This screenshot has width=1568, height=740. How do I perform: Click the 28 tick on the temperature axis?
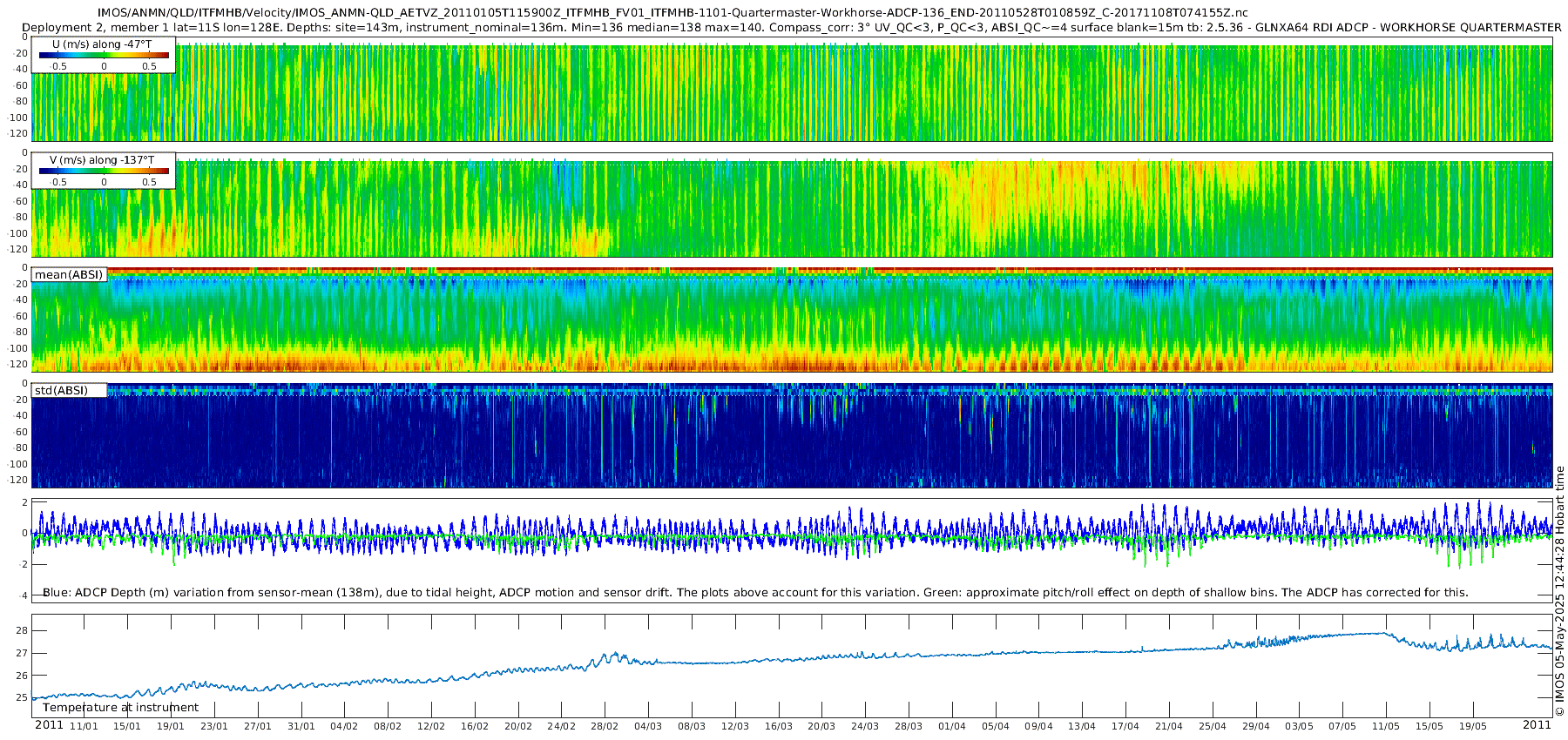coord(22,630)
